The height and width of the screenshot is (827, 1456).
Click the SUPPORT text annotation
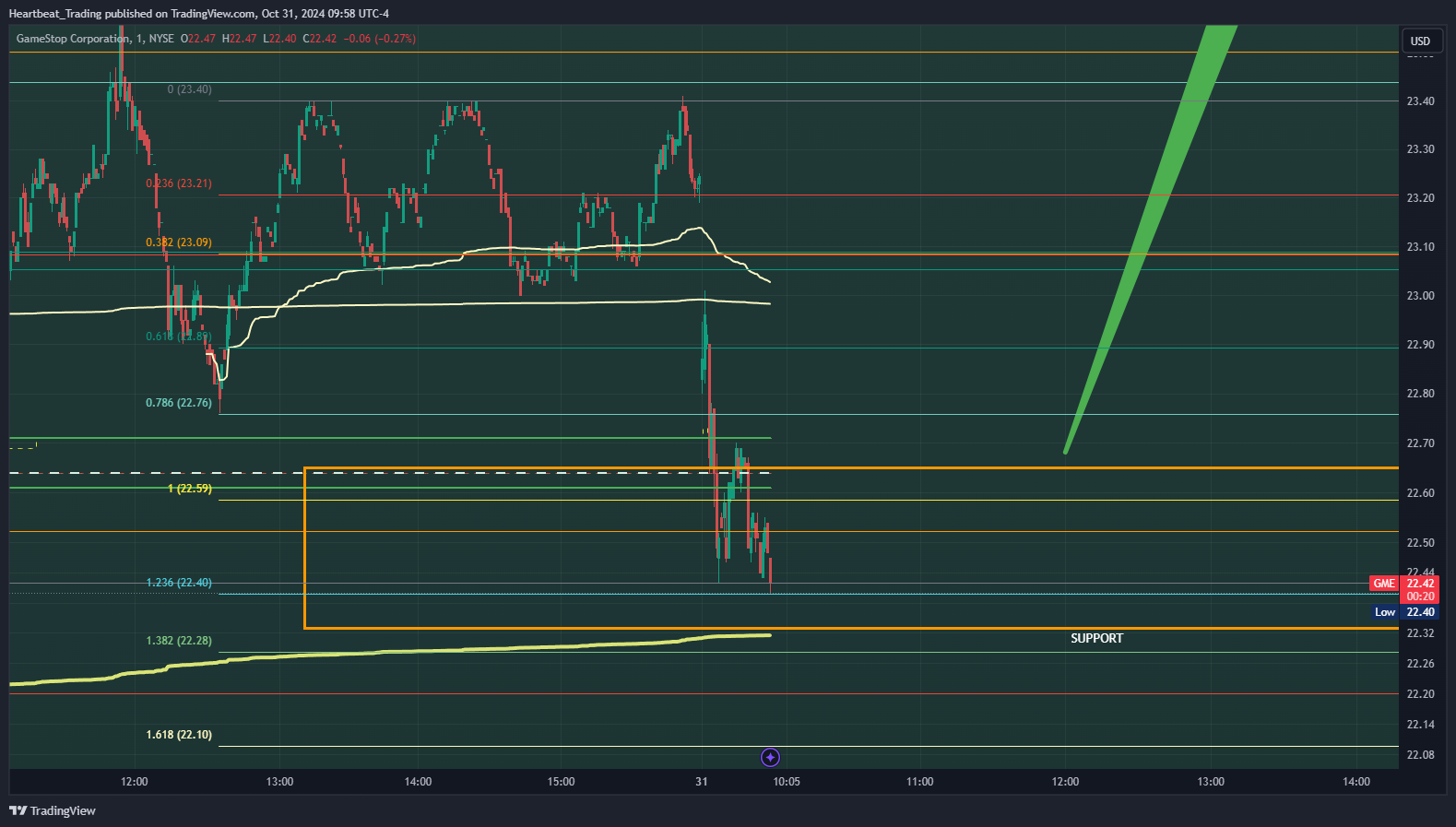1096,638
